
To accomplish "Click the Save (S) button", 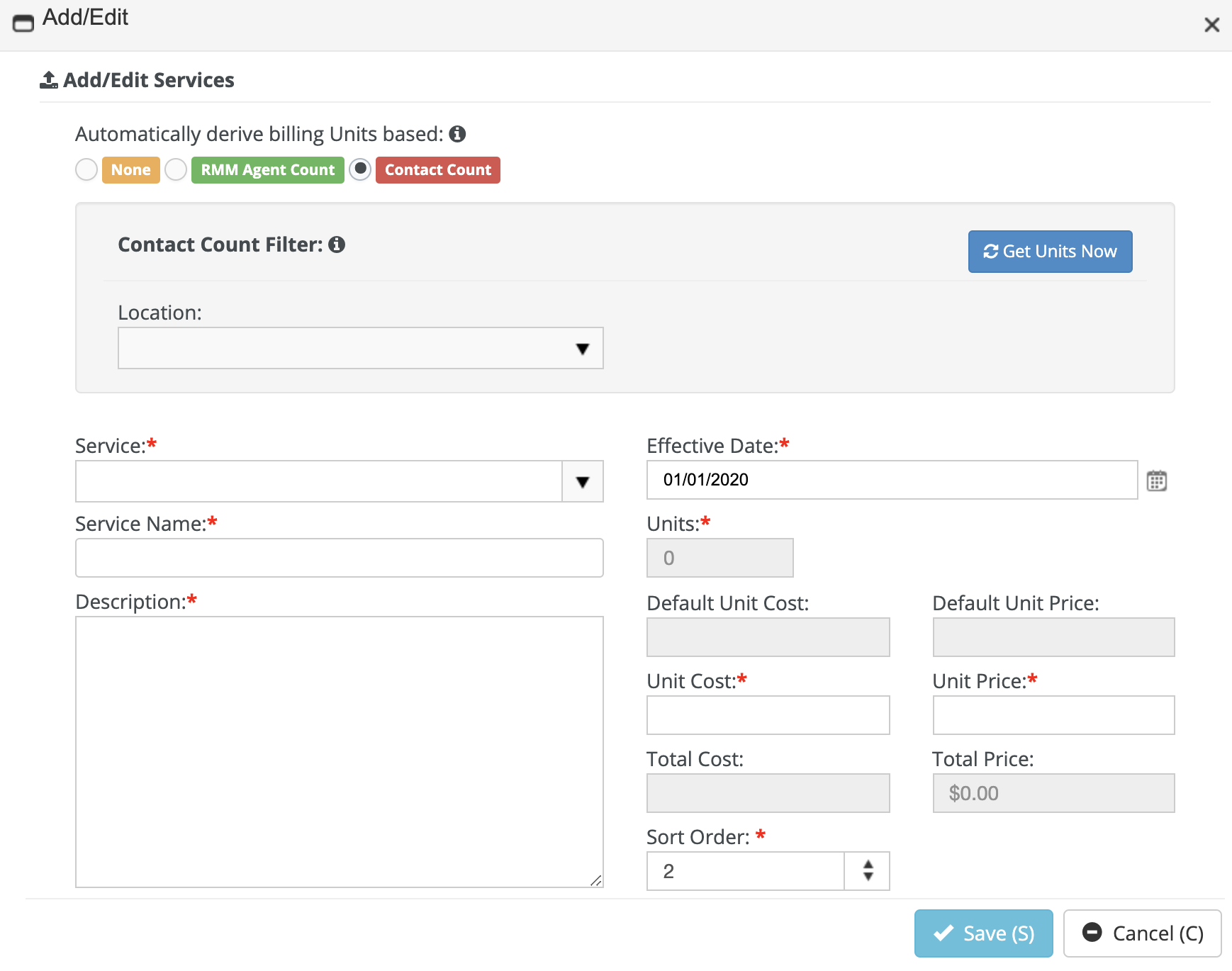I will pyautogui.click(x=983, y=933).
